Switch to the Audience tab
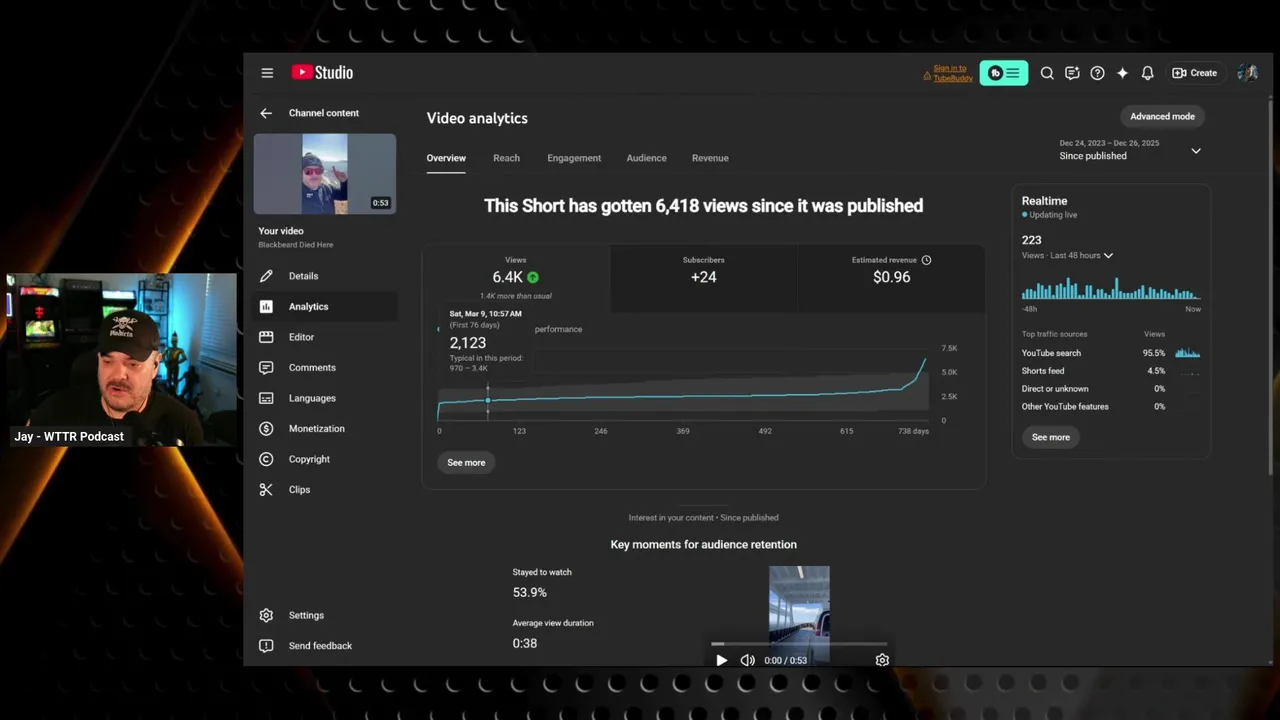Viewport: 1280px width, 720px height. (646, 158)
